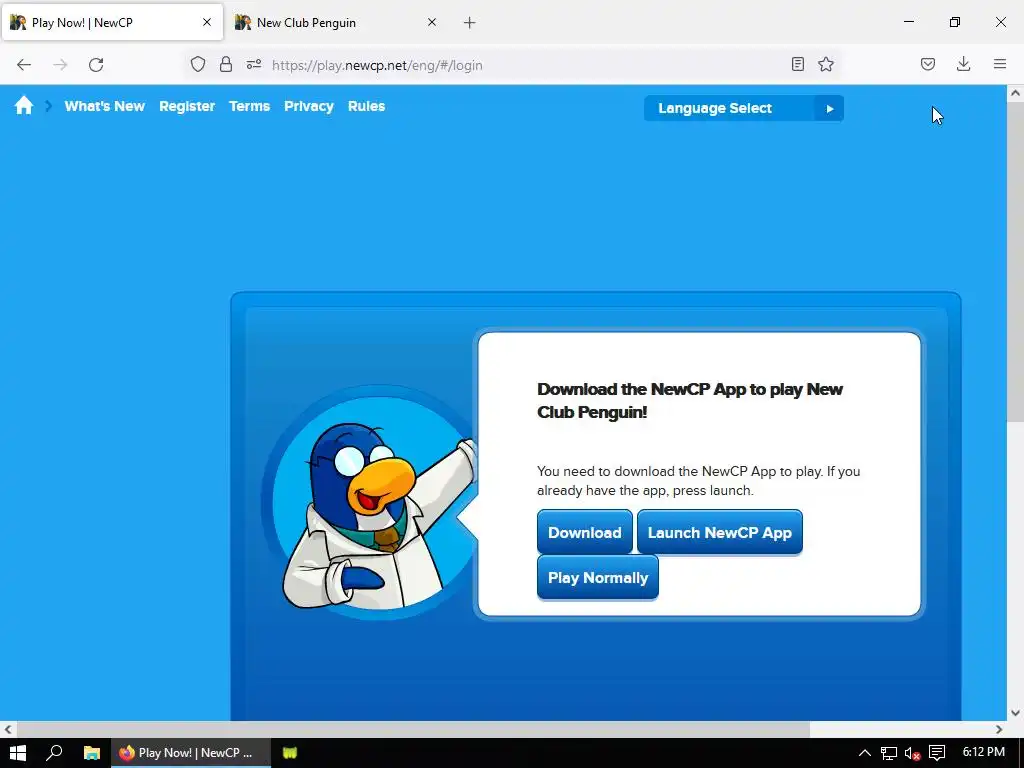The image size is (1024, 768).
Task: Expand the Language Select dropdown
Action: point(744,108)
